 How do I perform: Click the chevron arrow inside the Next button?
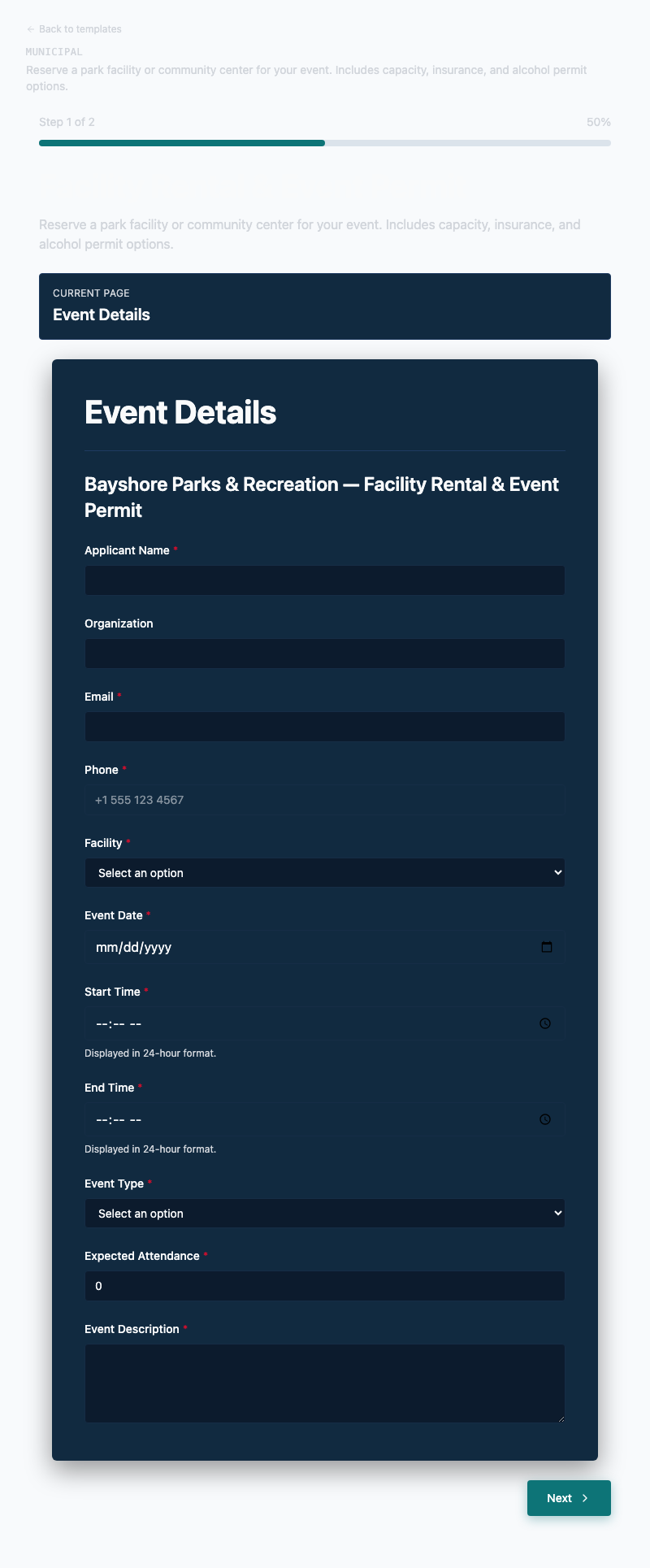(x=587, y=1514)
